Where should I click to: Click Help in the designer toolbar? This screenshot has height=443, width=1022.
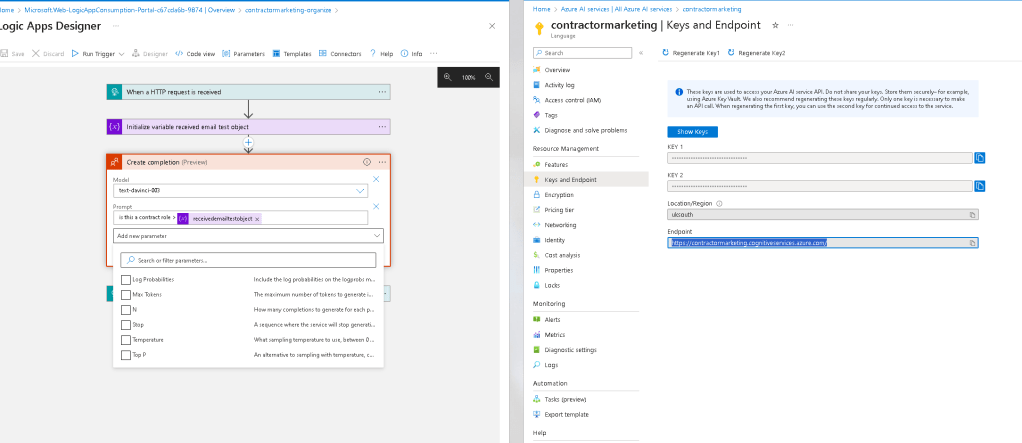click(x=381, y=54)
